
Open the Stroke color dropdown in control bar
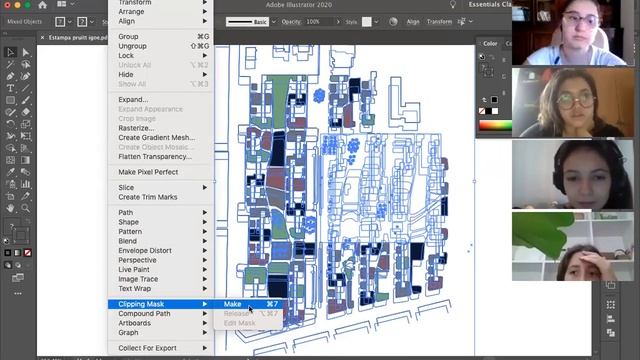pos(92,22)
